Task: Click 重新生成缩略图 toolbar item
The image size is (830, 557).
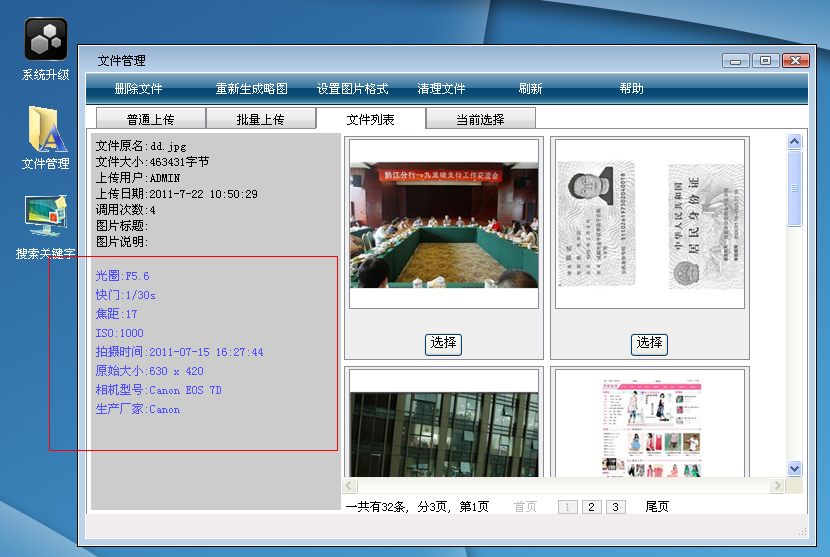Action: click(251, 89)
